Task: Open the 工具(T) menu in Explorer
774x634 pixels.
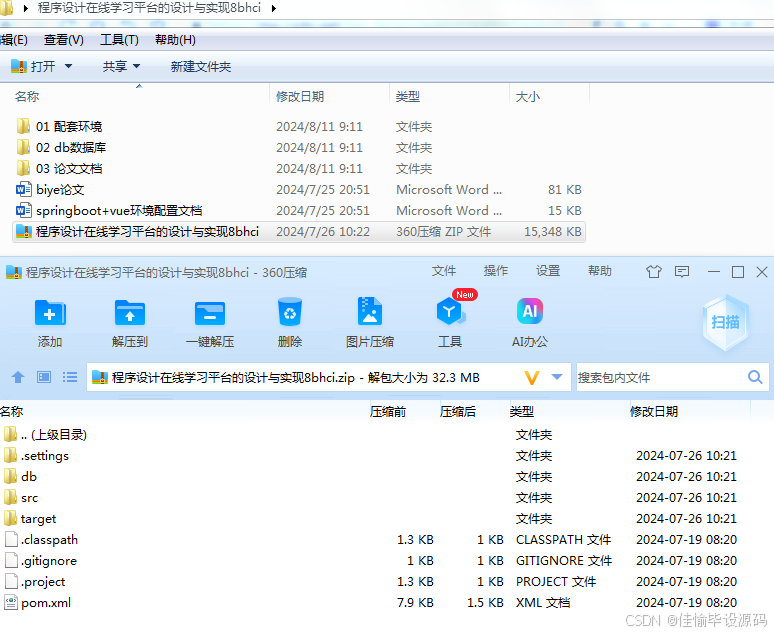Action: click(119, 40)
